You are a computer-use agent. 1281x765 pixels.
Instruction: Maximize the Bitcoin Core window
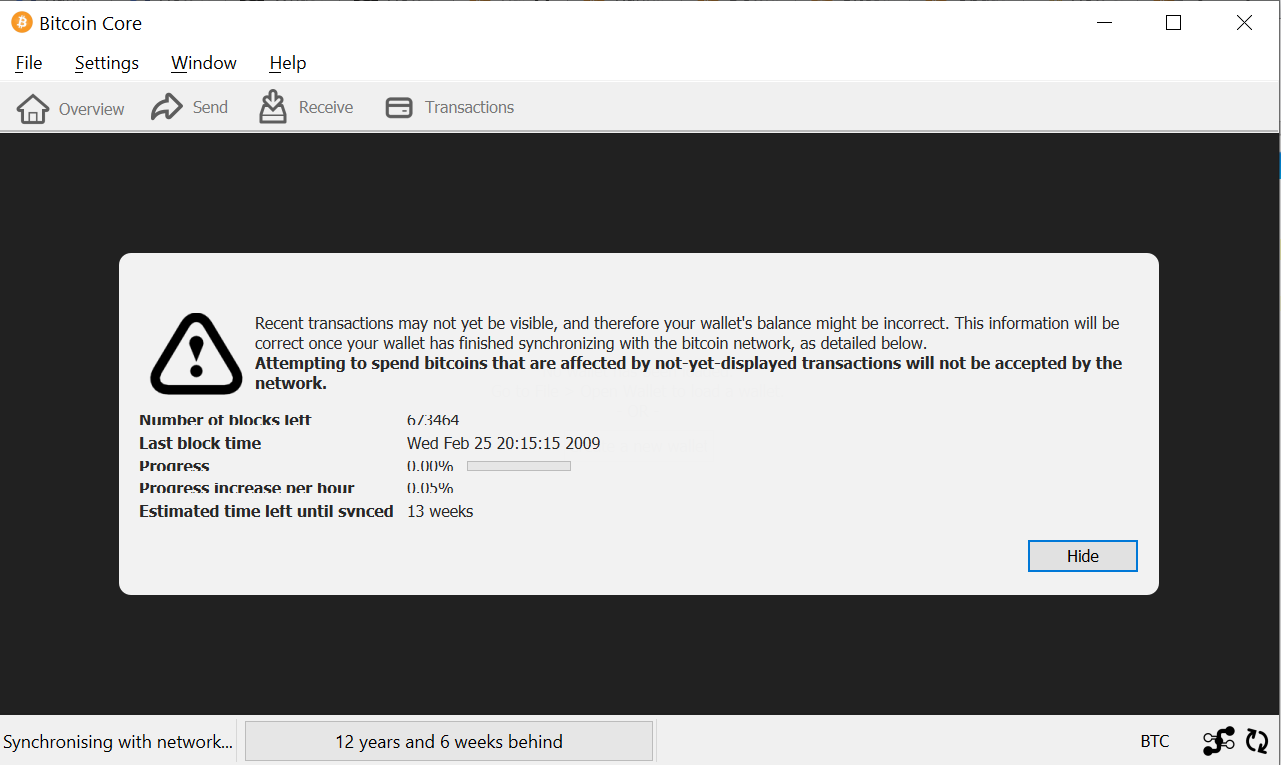point(1174,22)
